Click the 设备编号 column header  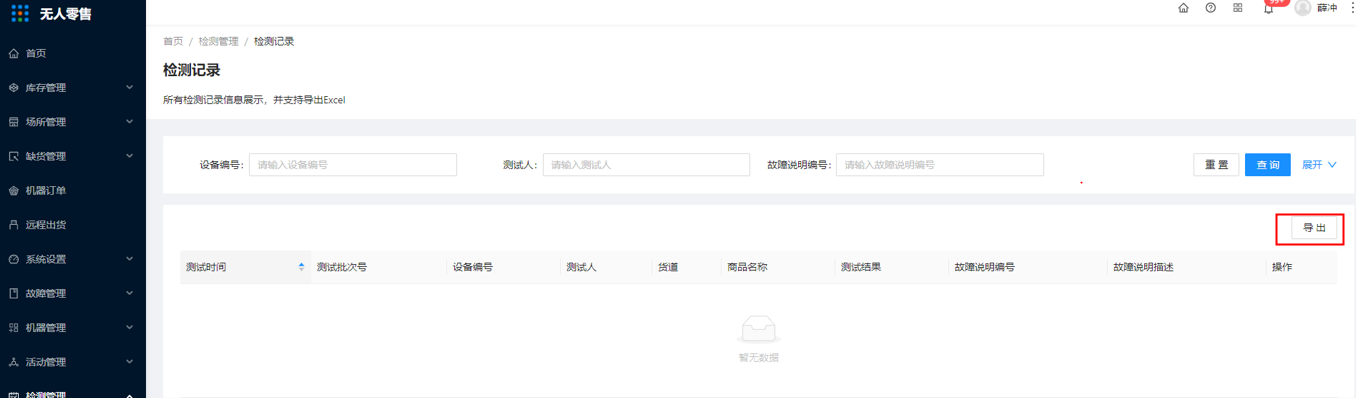(504, 267)
